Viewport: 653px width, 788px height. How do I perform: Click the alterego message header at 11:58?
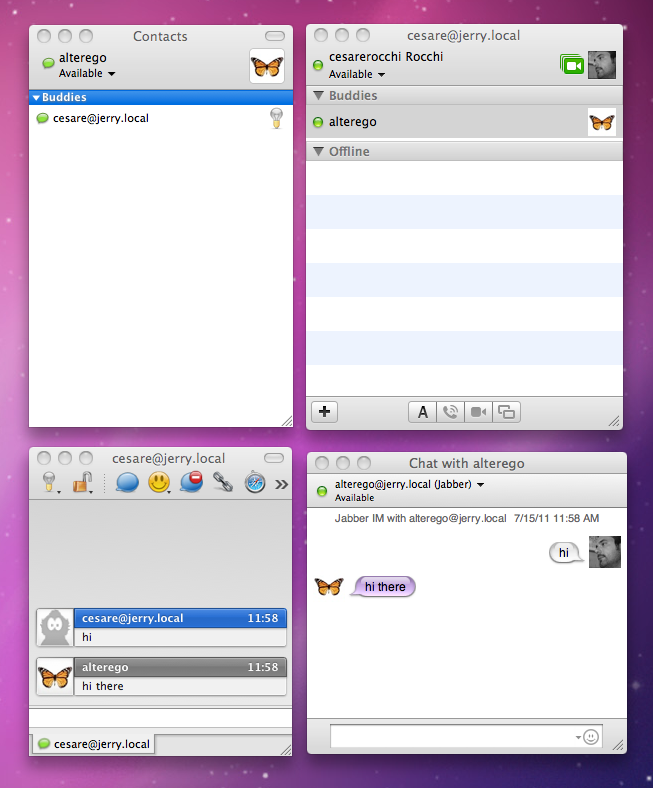(180, 667)
